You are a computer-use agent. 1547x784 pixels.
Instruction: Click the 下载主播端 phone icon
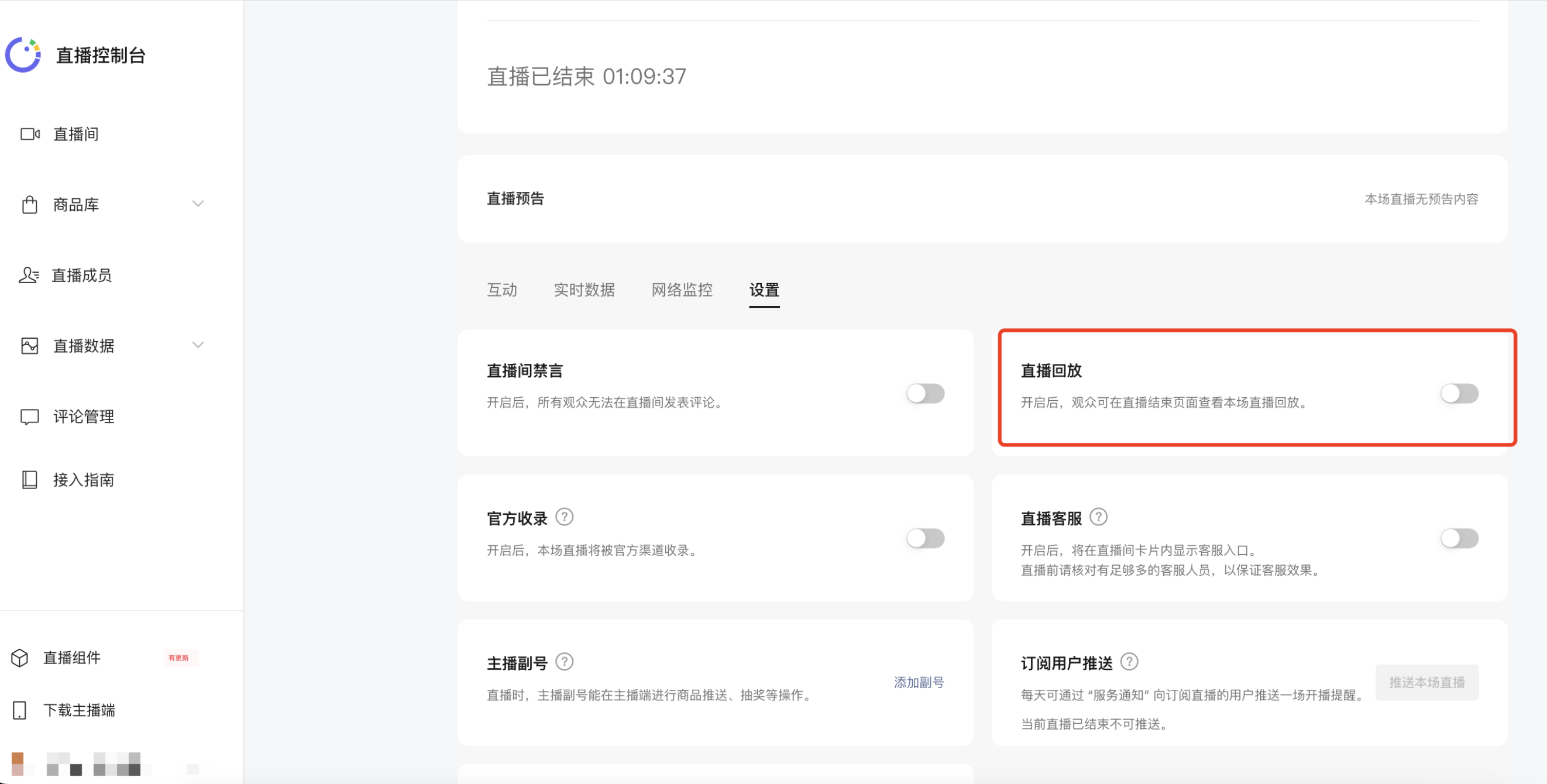click(20, 711)
